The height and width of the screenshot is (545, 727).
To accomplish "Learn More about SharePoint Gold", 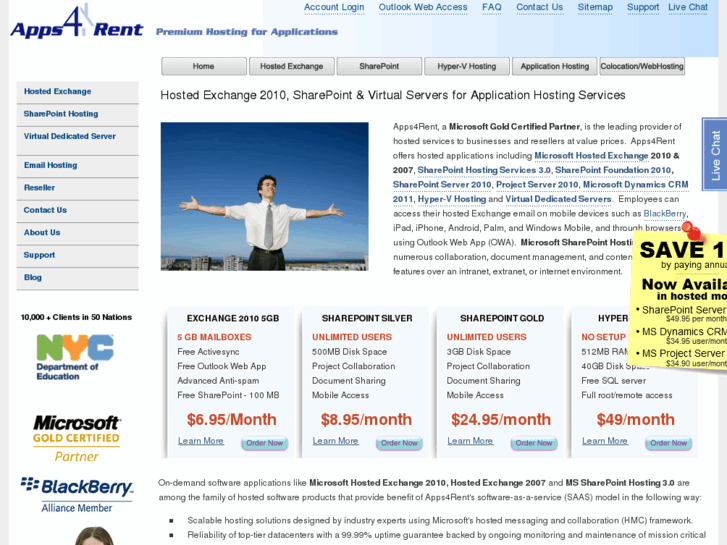I will tap(470, 441).
